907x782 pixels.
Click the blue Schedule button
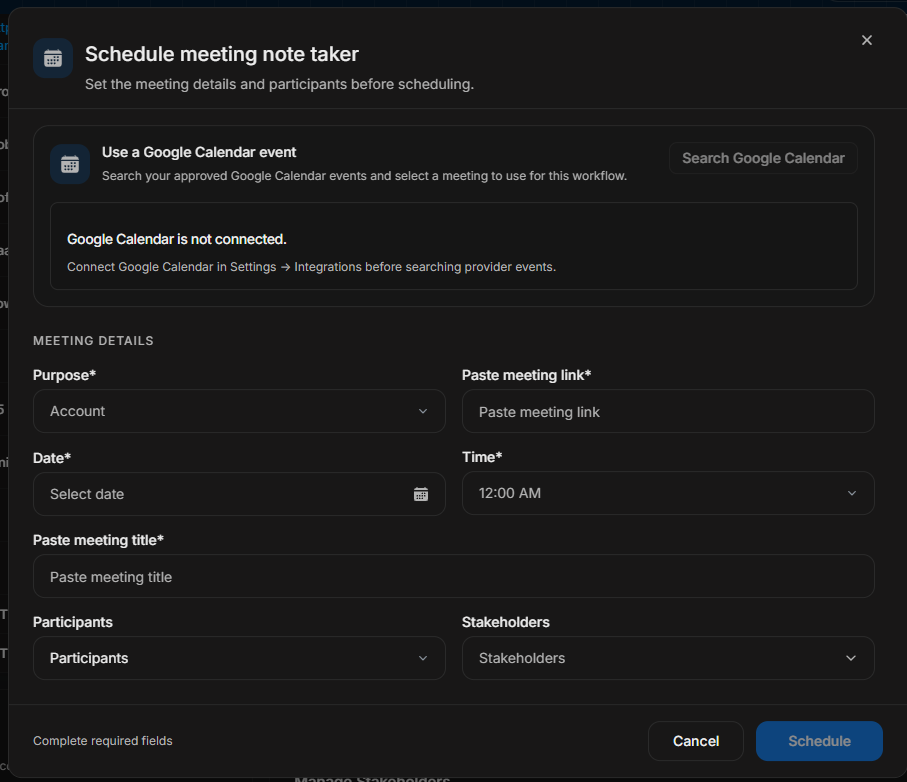(x=819, y=741)
